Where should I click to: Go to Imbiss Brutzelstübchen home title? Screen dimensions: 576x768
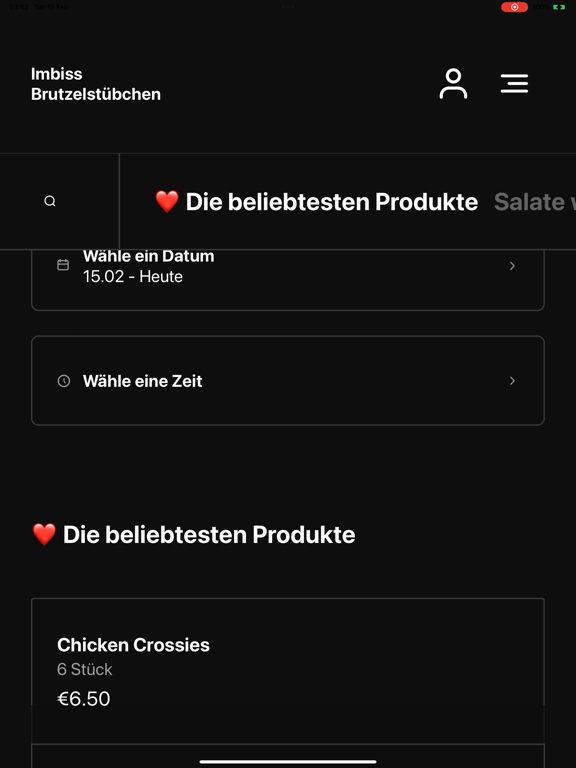96,84
